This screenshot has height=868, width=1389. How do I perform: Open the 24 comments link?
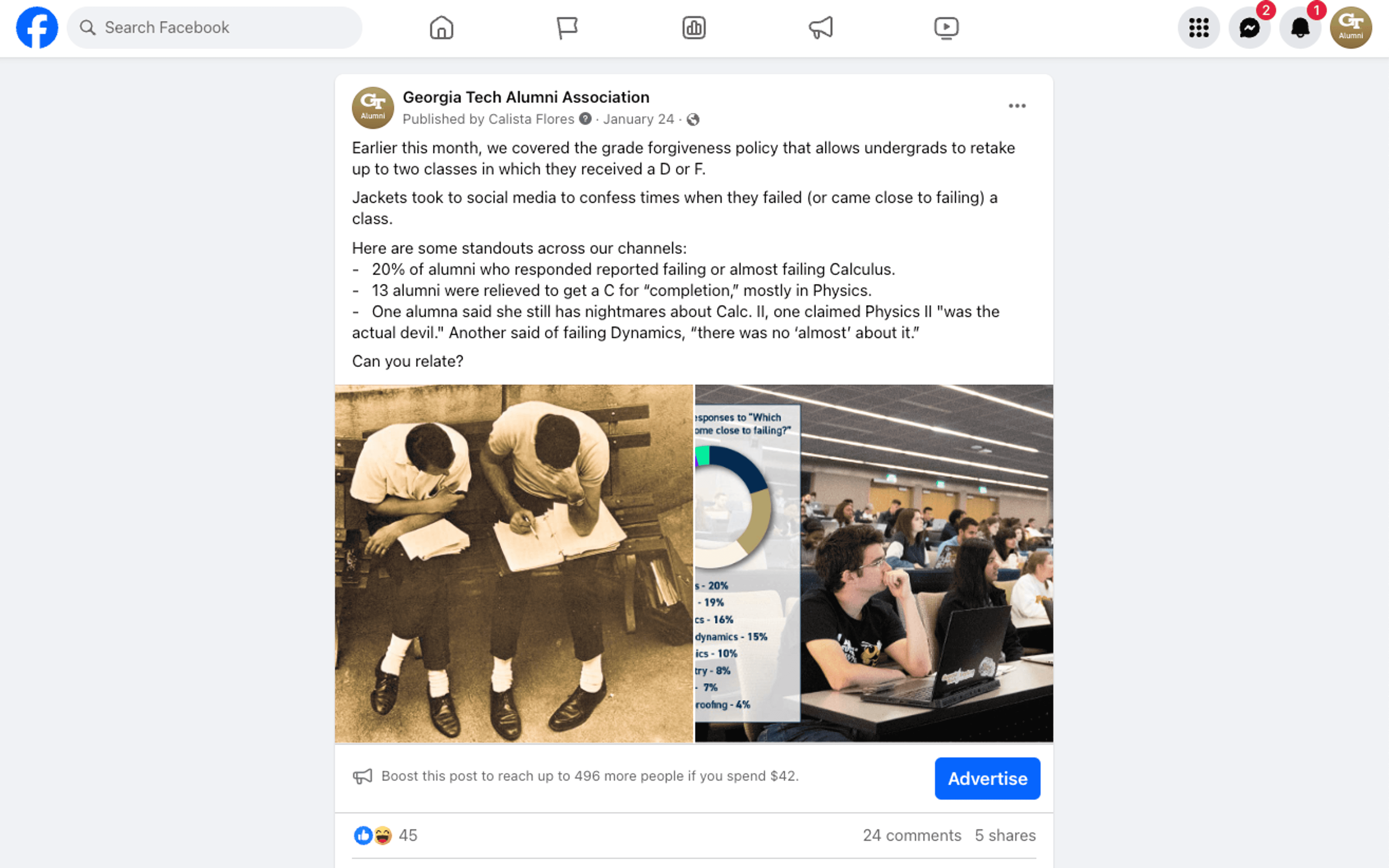912,835
